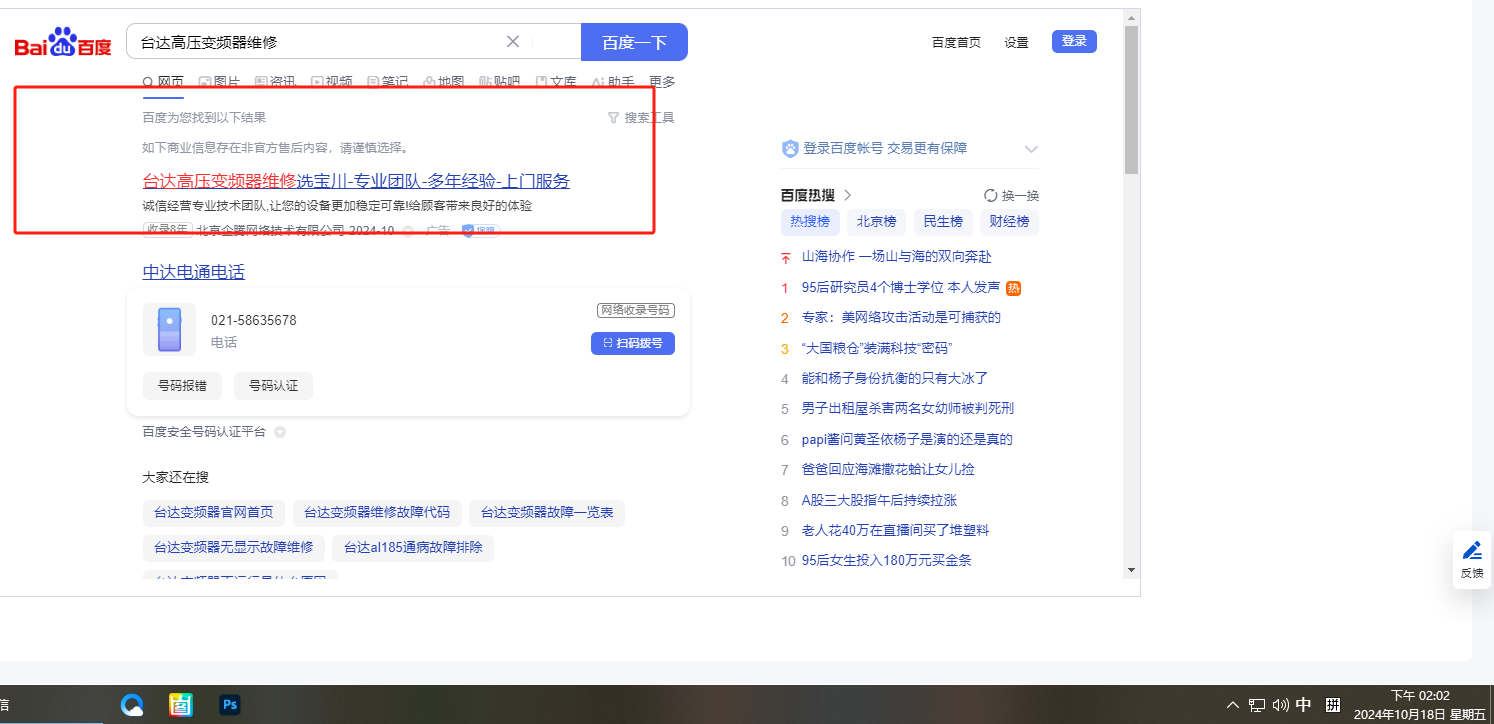Open the browser icon in the taskbar
Viewport: 1494px width, 724px height.
click(132, 705)
